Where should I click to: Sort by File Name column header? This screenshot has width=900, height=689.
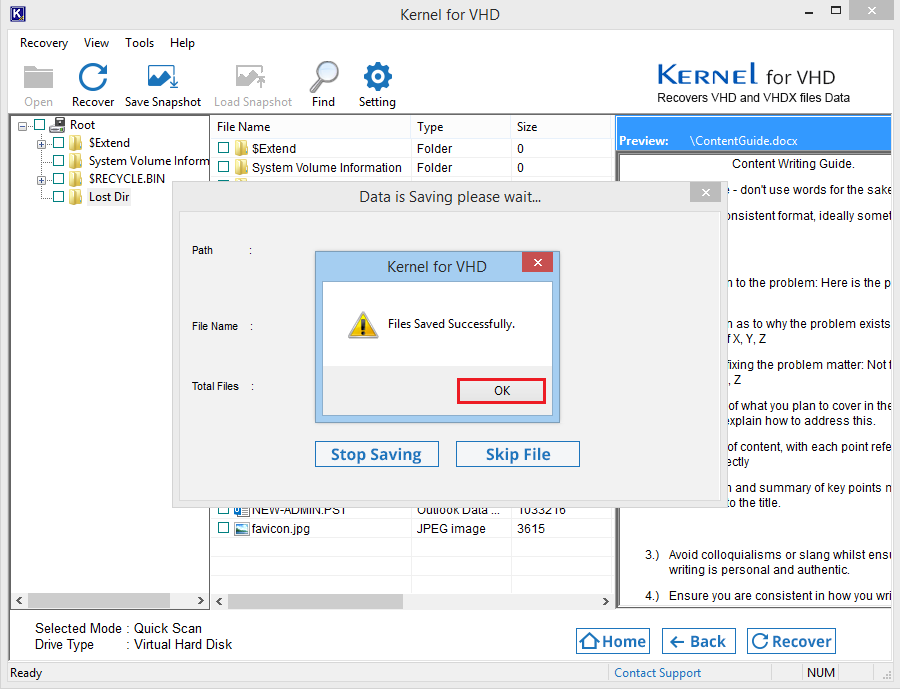click(x=311, y=127)
